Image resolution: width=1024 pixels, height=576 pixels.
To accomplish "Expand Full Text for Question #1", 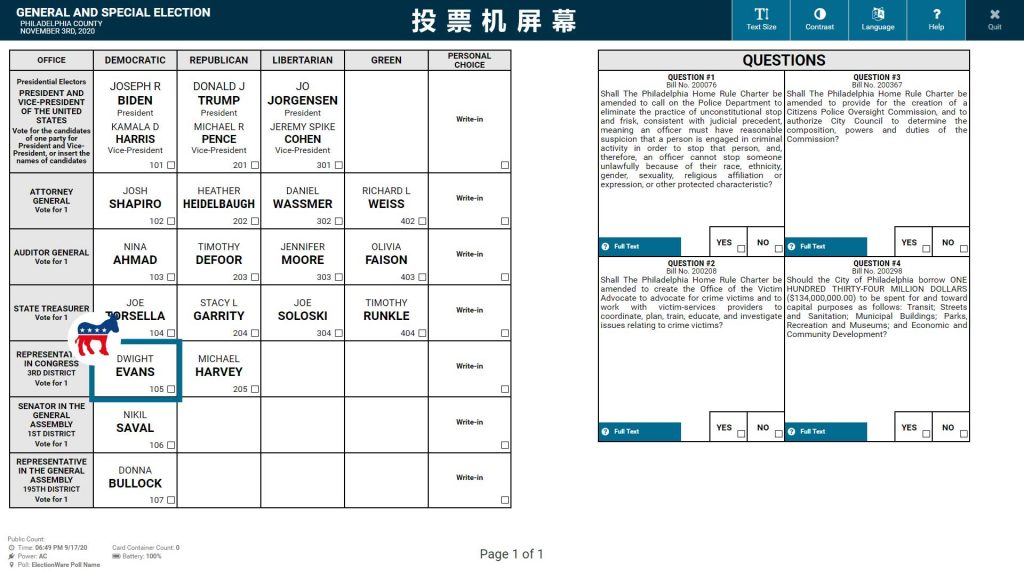I will [x=639, y=246].
